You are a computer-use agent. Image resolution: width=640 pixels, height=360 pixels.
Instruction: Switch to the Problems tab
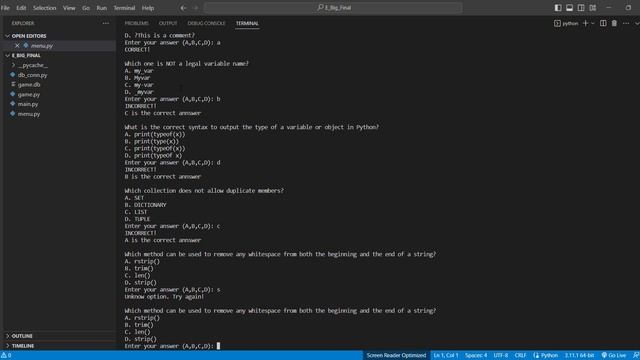[136, 23]
